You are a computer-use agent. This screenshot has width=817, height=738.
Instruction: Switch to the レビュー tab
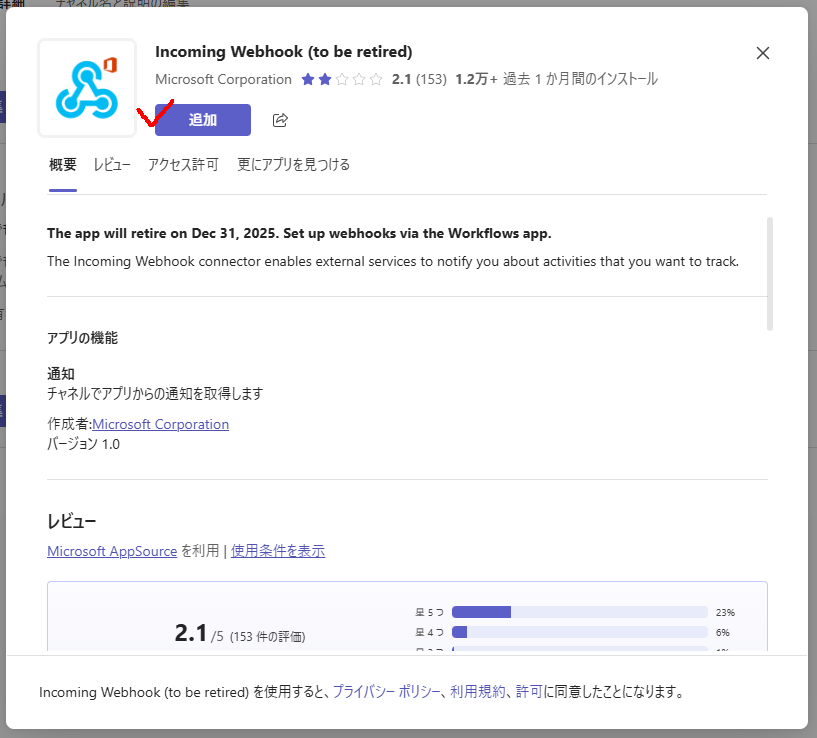pos(112,165)
